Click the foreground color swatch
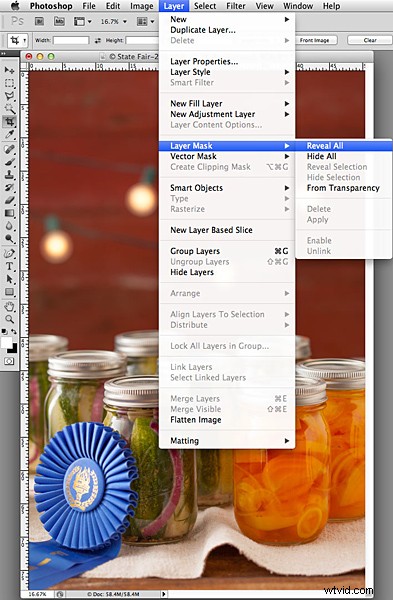This screenshot has width=393, height=600. coord(7,342)
